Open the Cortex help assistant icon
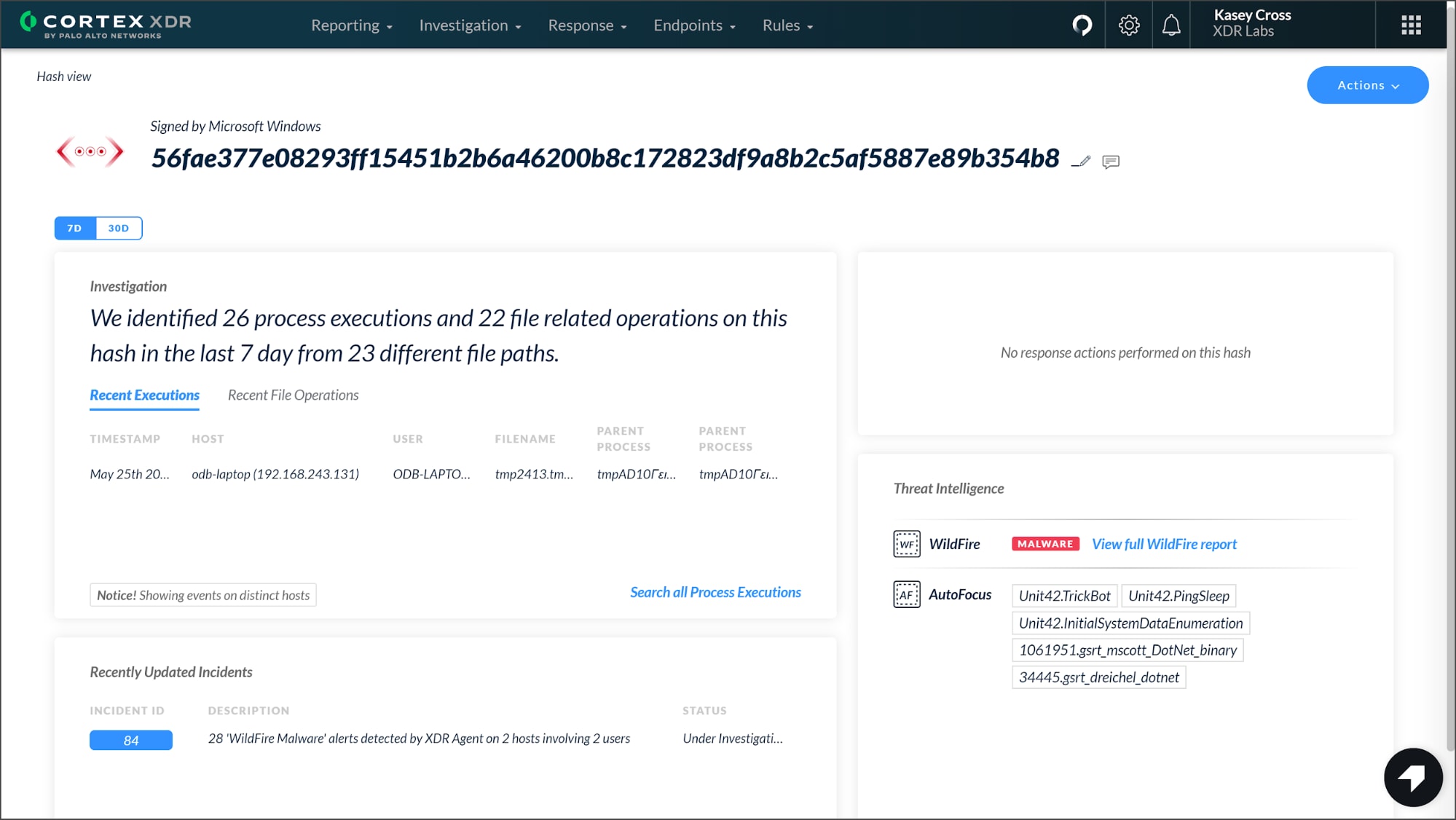 pyautogui.click(x=1082, y=25)
